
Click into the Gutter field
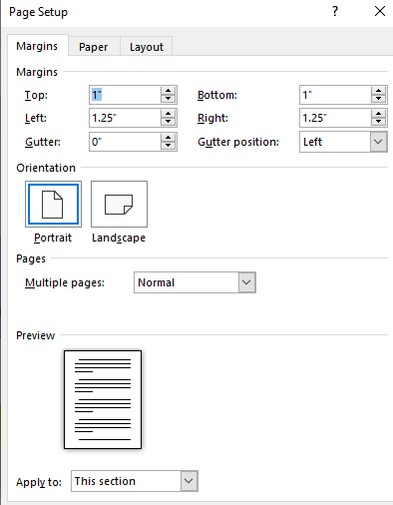125,142
